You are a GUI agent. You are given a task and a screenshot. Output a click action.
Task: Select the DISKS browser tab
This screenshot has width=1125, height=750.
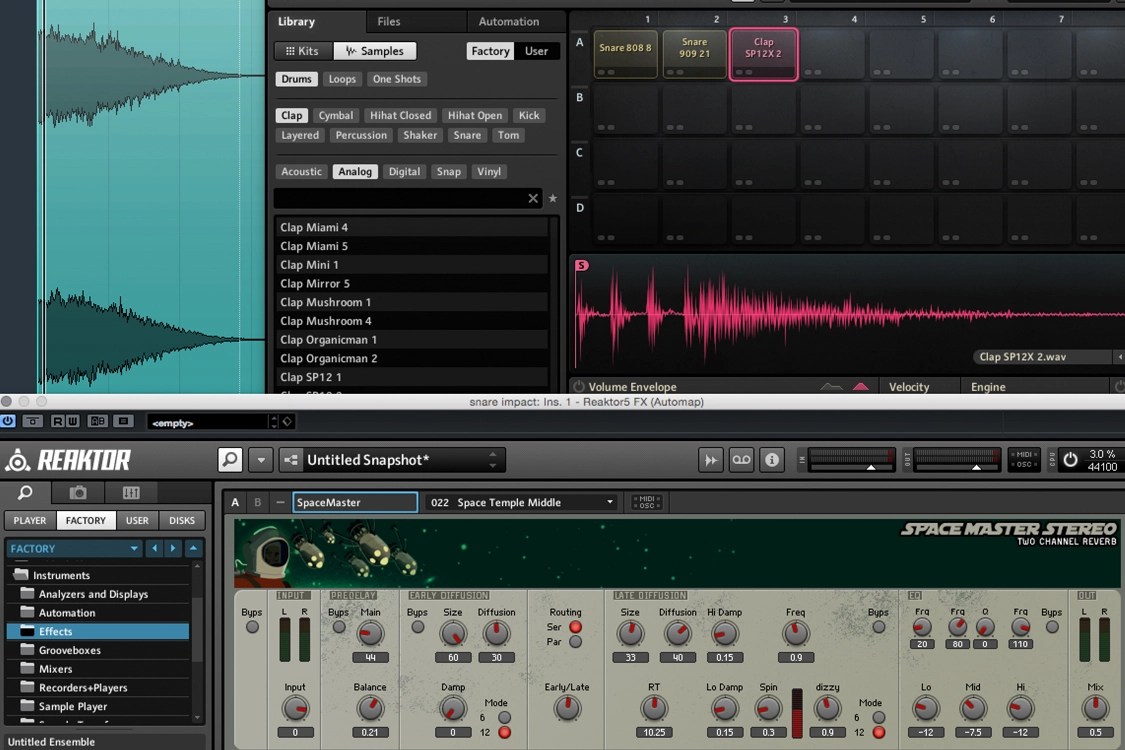(182, 520)
